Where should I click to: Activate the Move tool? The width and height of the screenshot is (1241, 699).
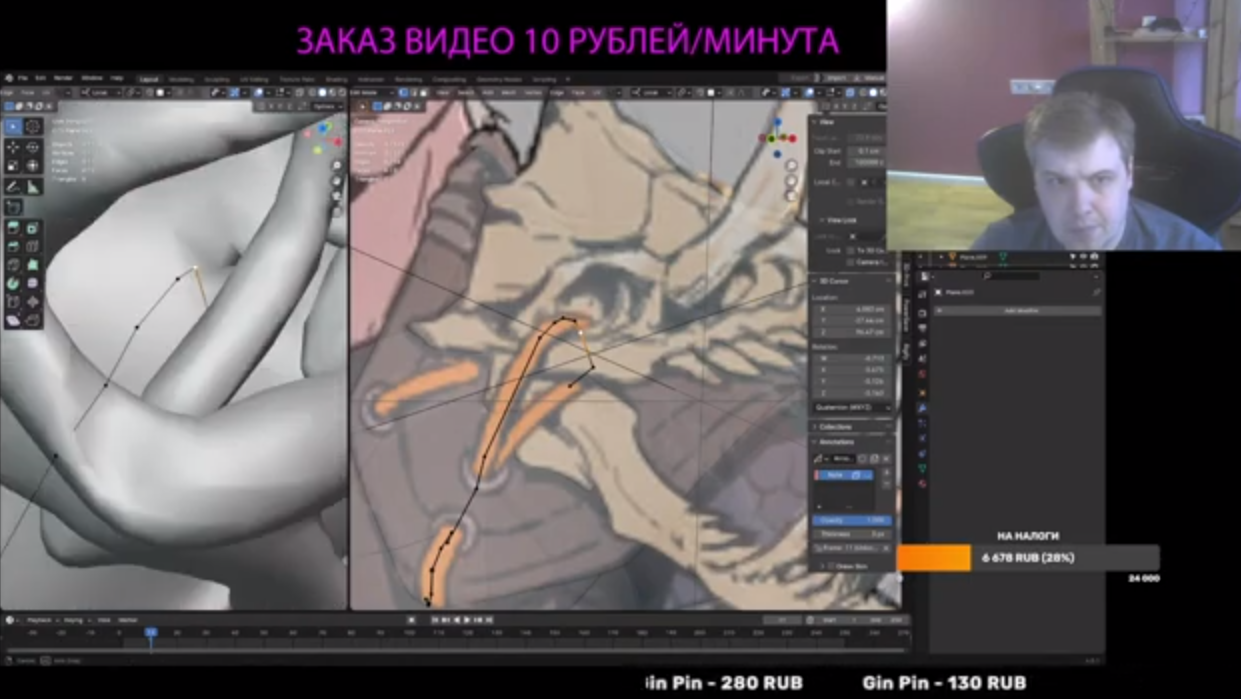pos(13,147)
